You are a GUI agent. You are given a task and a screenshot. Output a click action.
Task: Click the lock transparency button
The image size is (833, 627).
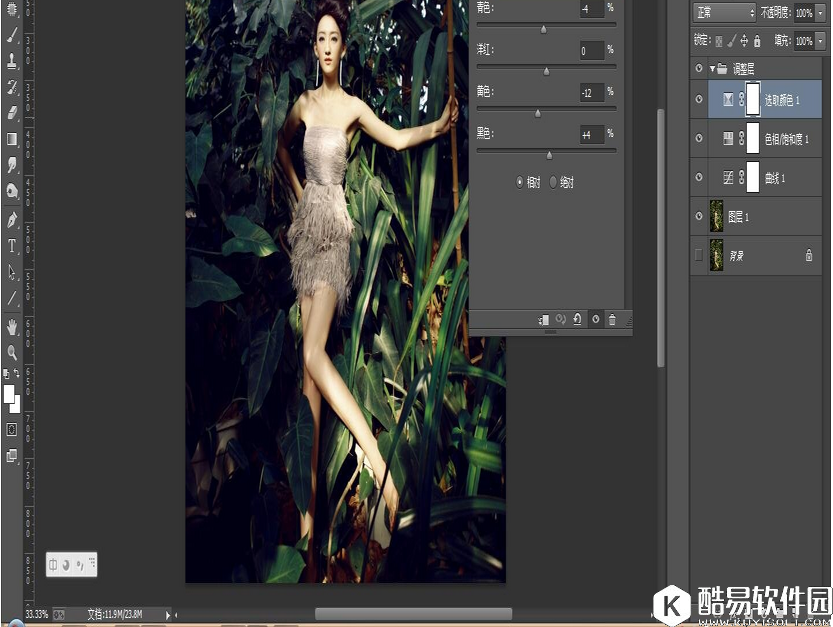click(x=720, y=39)
